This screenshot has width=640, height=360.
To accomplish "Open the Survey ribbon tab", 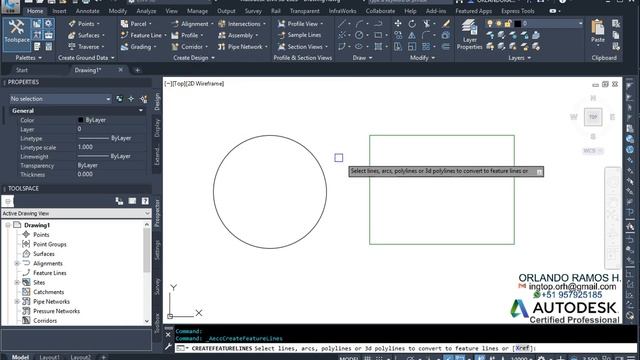I will click(x=253, y=11).
